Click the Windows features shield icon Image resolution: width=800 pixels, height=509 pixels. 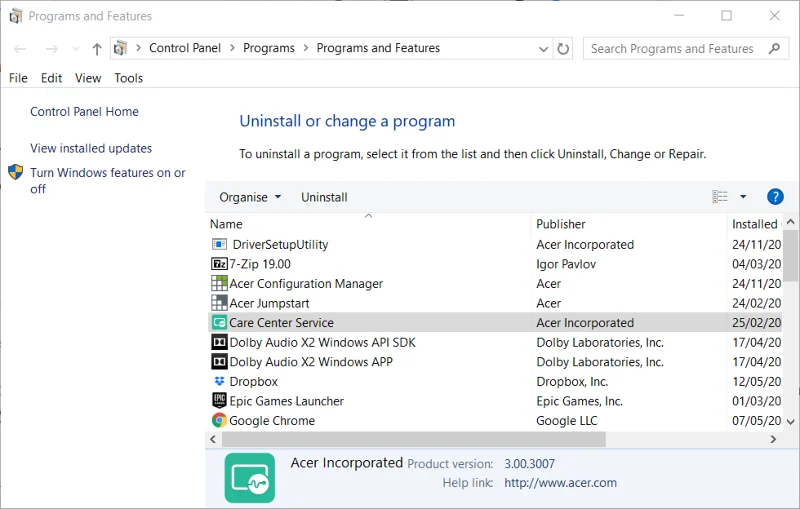pyautogui.click(x=16, y=172)
